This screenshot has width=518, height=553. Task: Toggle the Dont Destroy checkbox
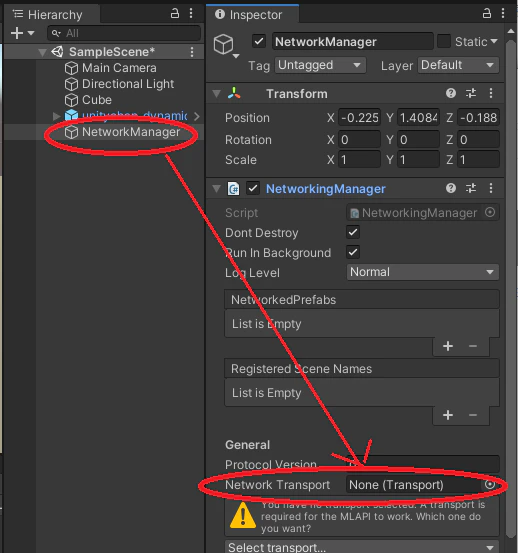(353, 232)
